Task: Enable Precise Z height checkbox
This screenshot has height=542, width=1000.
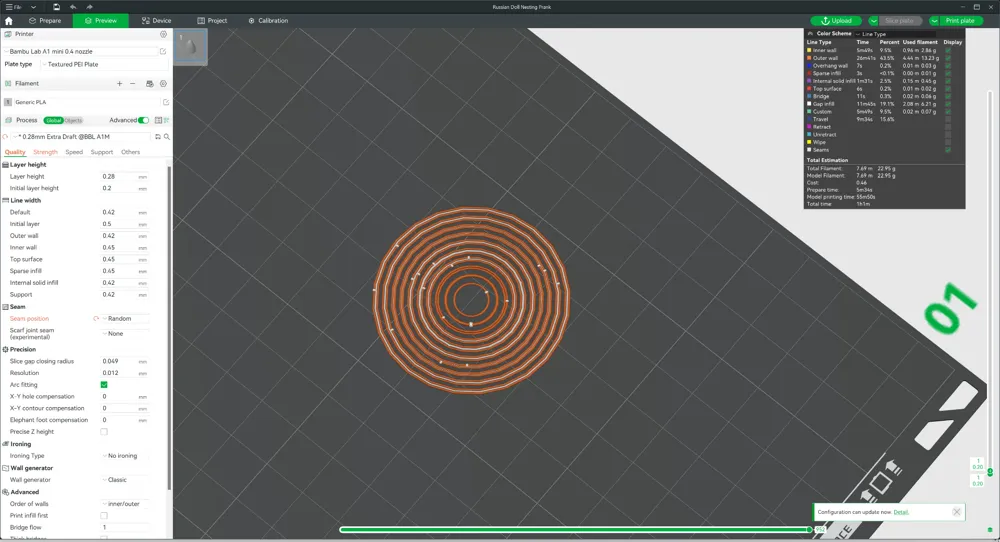Action: pyautogui.click(x=104, y=432)
